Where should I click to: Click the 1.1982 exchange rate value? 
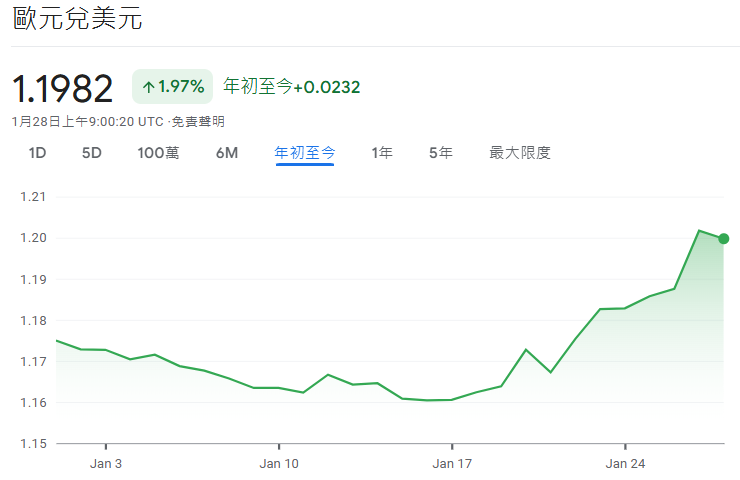[62, 88]
